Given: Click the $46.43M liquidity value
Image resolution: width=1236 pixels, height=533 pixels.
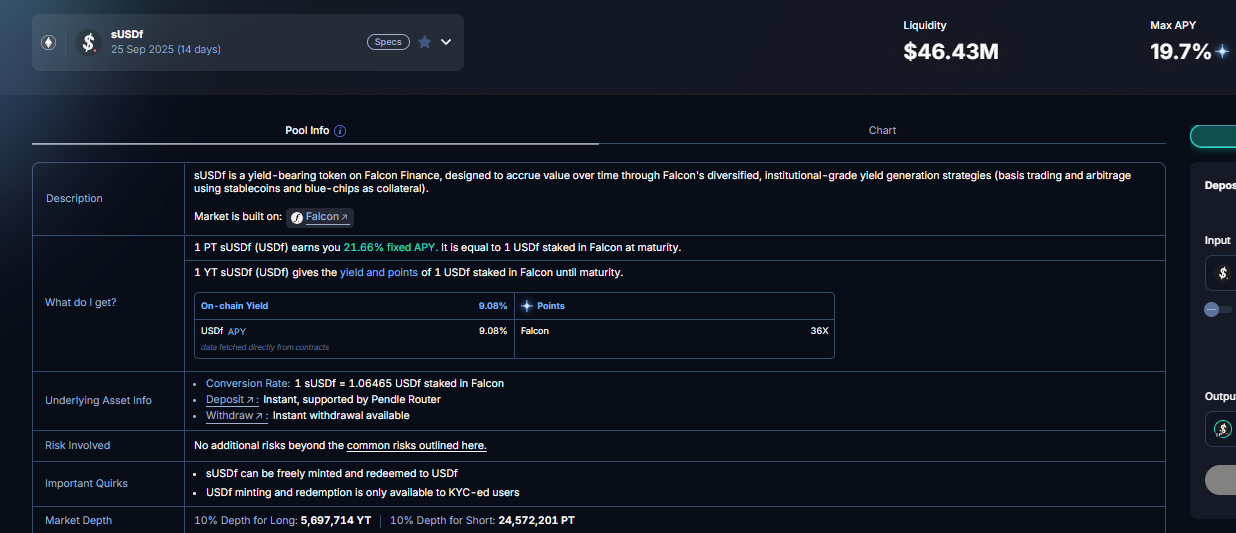Looking at the screenshot, I should coord(951,52).
